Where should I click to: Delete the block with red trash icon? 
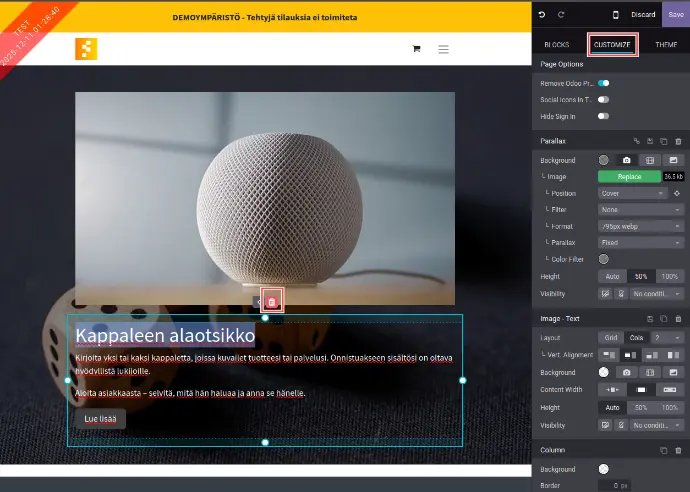pyautogui.click(x=272, y=301)
